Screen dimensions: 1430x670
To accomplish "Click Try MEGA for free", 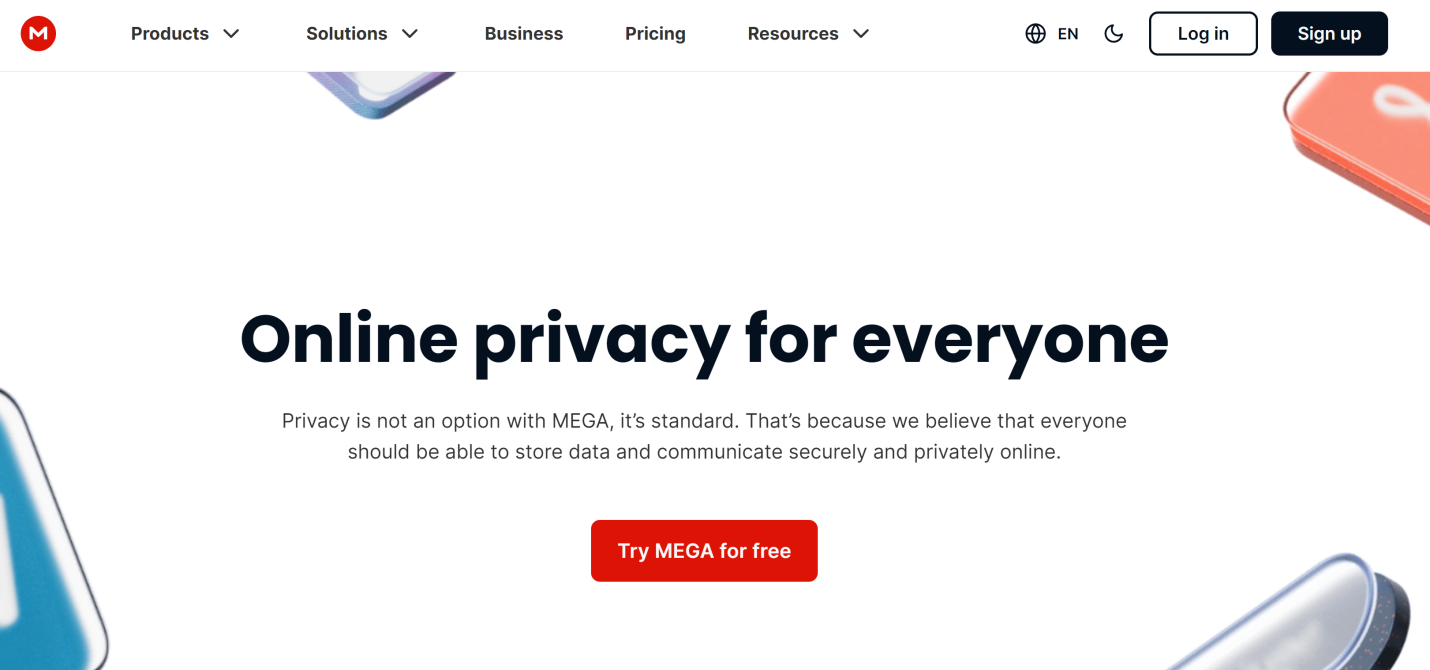I will tap(704, 551).
